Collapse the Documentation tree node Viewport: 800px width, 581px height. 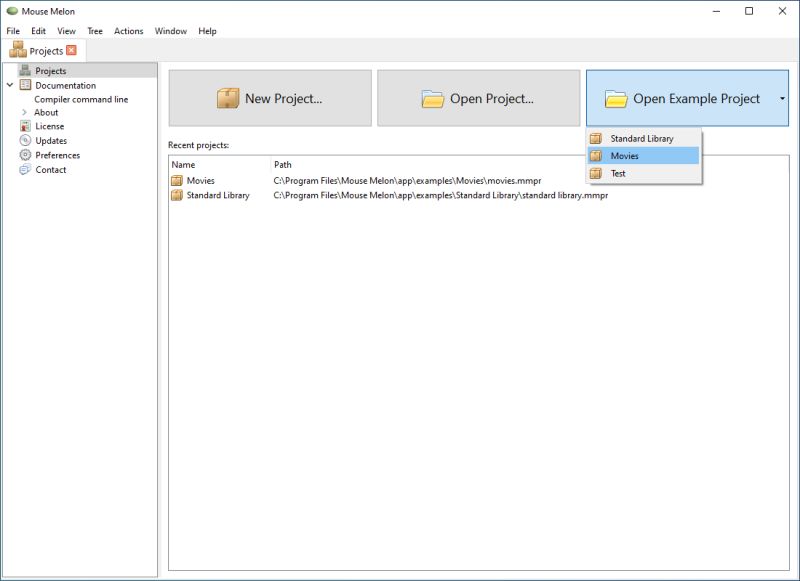coord(10,85)
